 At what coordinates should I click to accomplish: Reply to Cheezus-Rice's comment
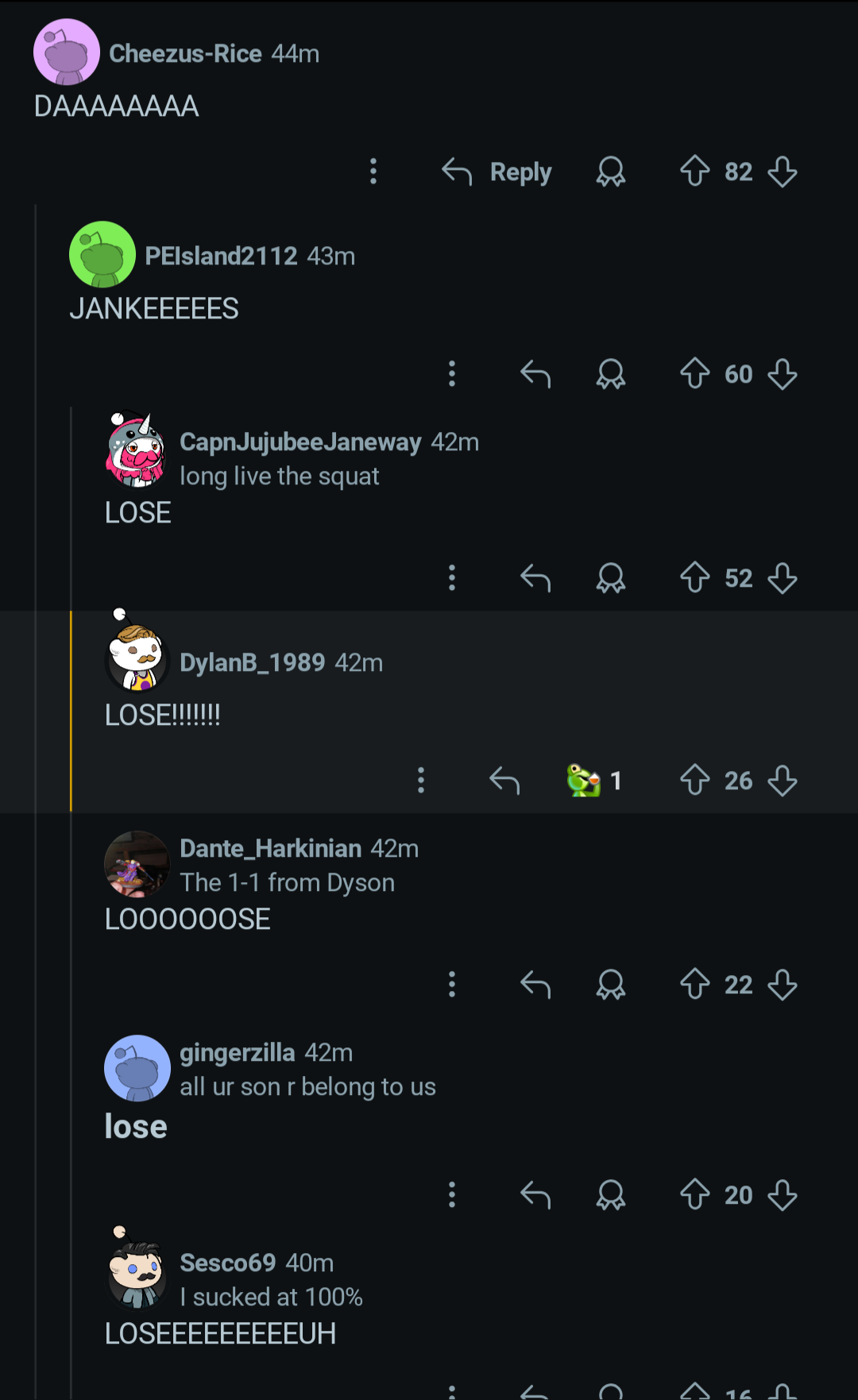pos(497,172)
